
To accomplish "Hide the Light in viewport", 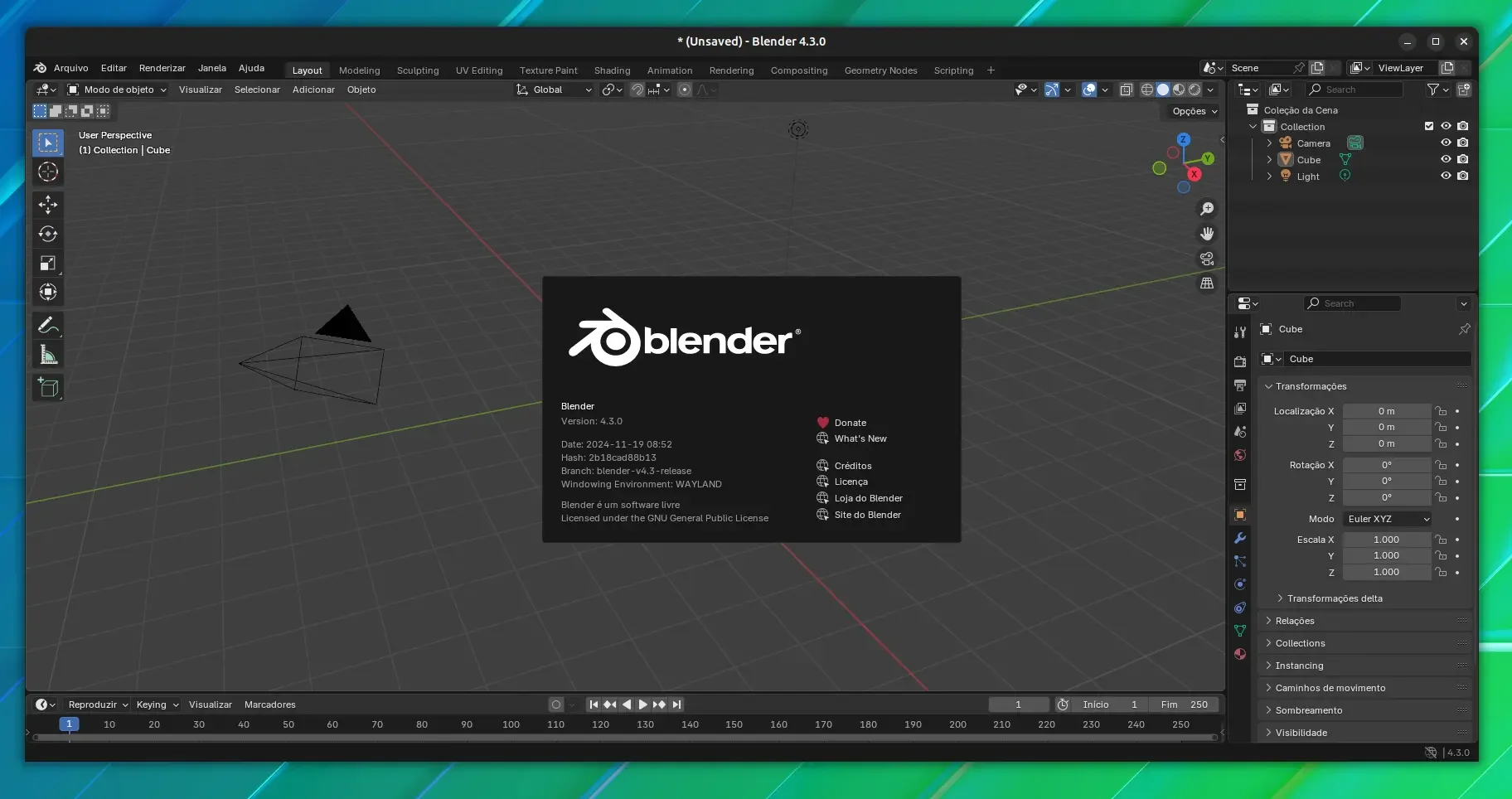I will point(1446,176).
